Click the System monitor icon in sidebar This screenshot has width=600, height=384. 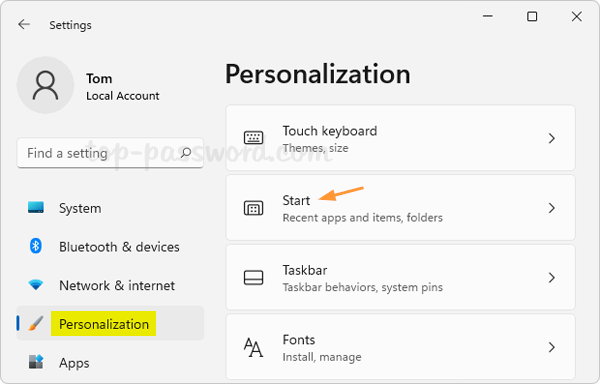(x=36, y=208)
